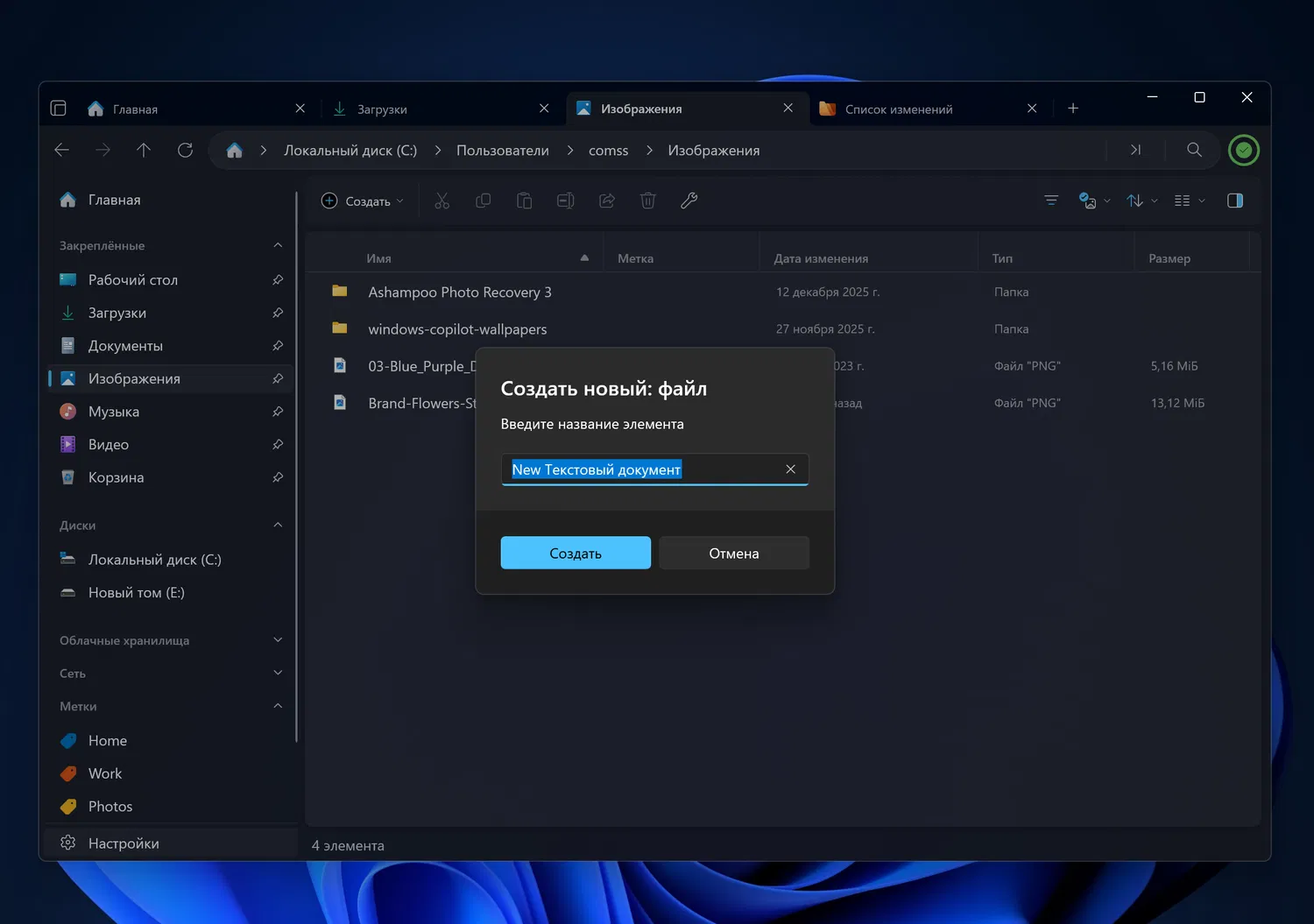Confirm creation with the Создать button
The width and height of the screenshot is (1314, 924).
click(x=576, y=553)
